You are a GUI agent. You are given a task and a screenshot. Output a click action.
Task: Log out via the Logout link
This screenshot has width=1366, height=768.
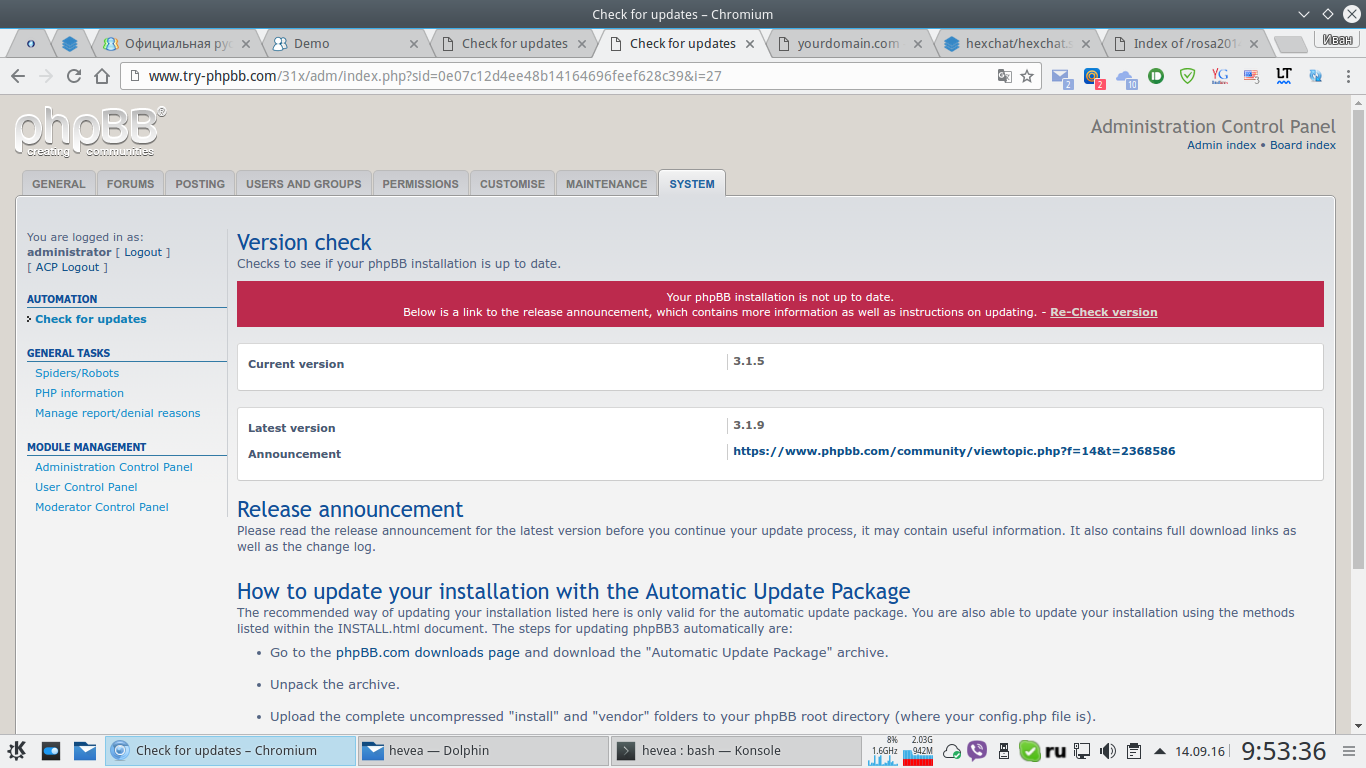coord(143,252)
